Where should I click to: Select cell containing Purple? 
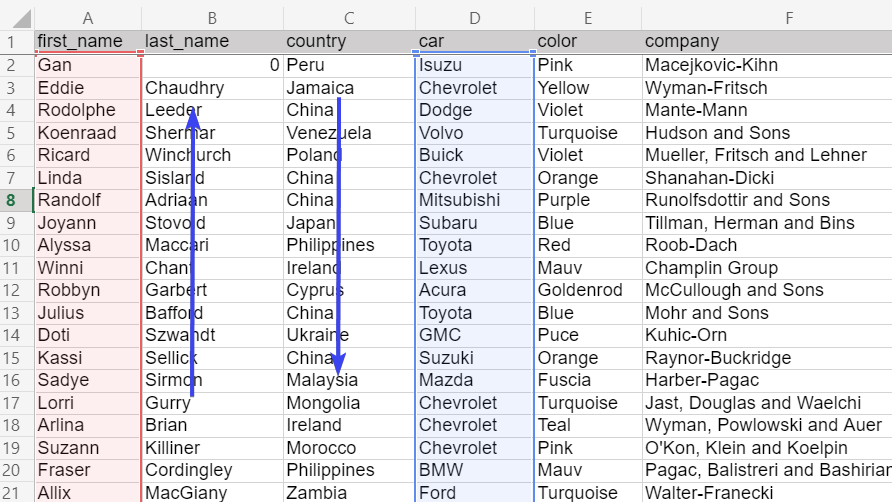588,200
